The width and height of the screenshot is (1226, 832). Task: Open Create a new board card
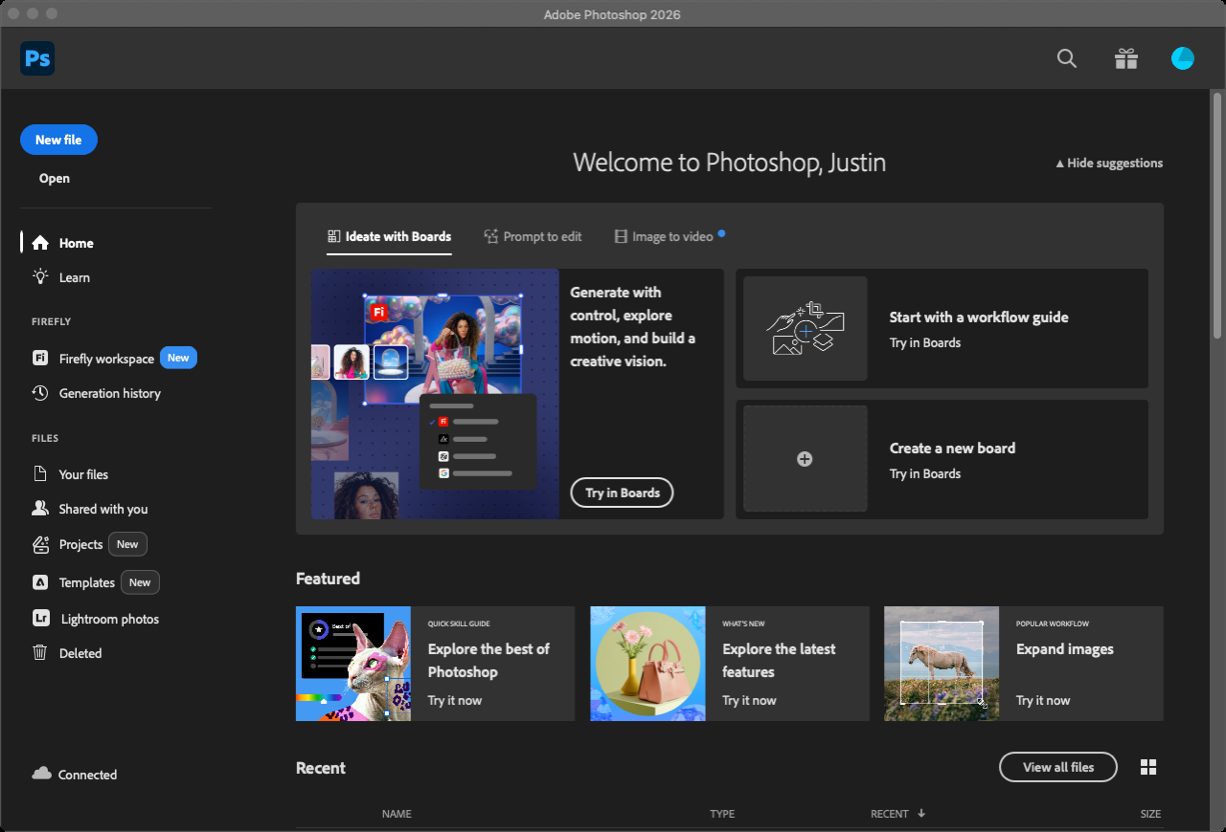pyautogui.click(x=942, y=459)
